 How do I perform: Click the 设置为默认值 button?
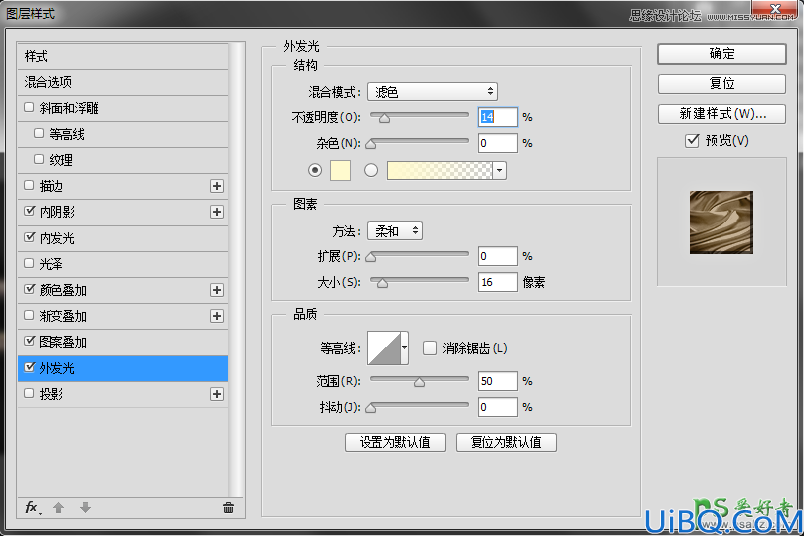coord(395,443)
